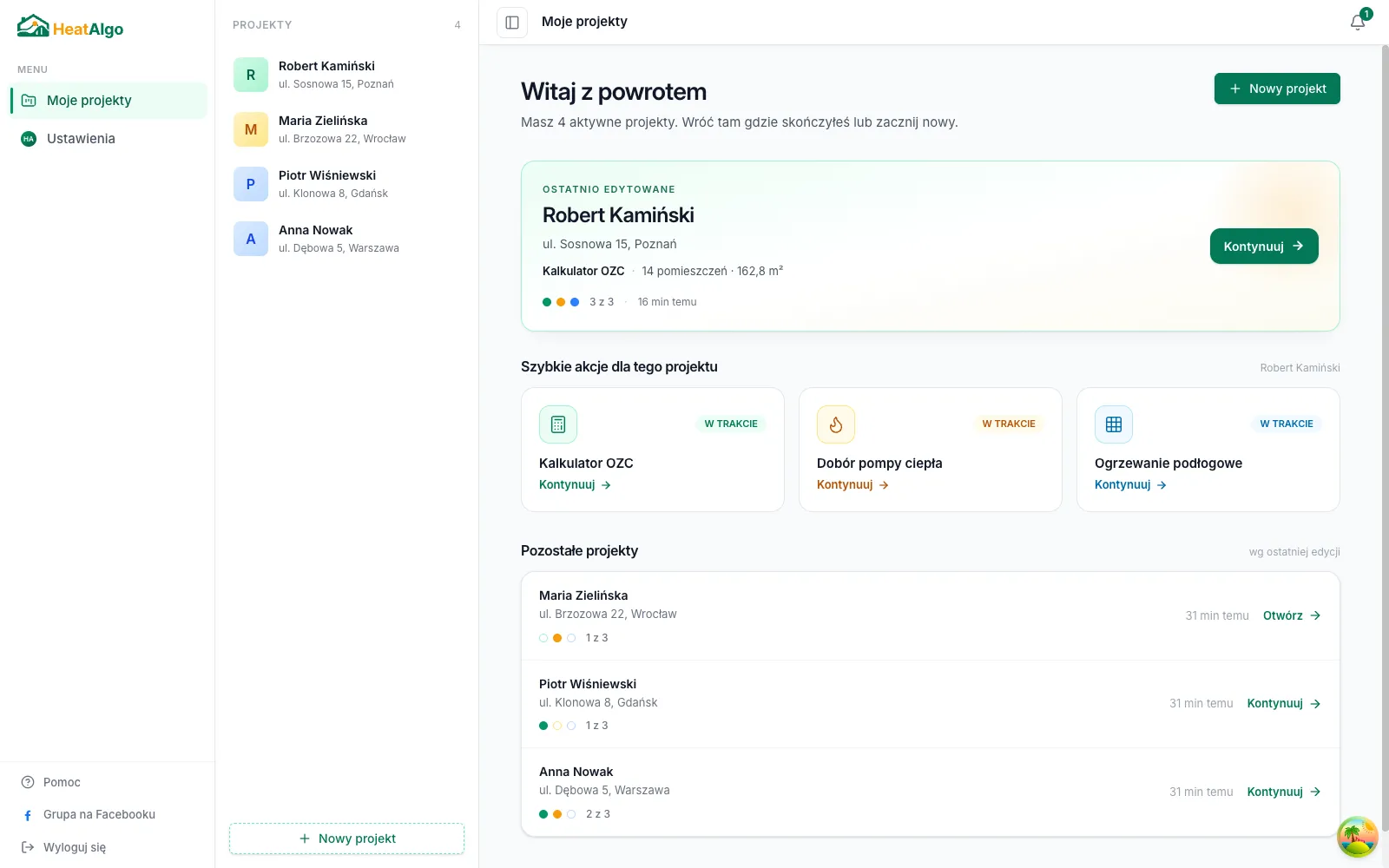The width and height of the screenshot is (1389, 868).
Task: Click W TRAKCIE badge on Ogrzewanie podłogowe
Action: 1287,424
